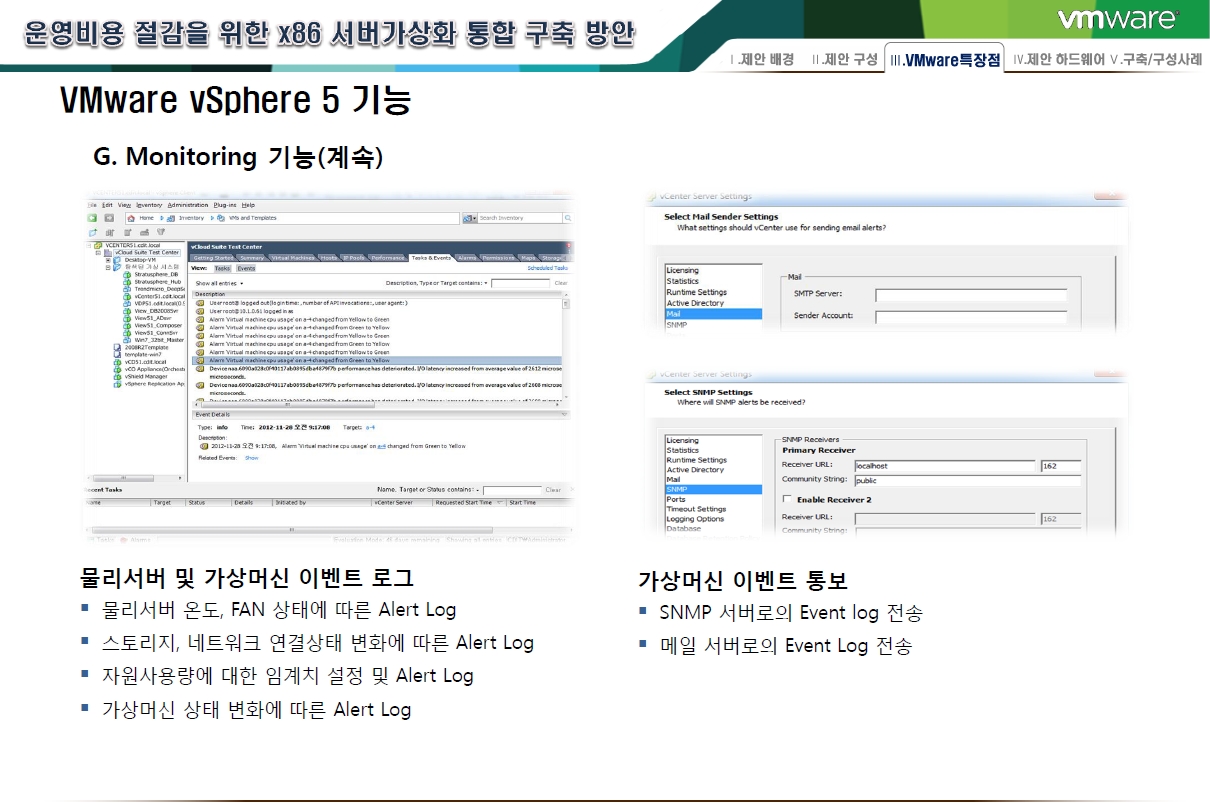
Task: Open the Edit menu
Action: click(x=106, y=204)
